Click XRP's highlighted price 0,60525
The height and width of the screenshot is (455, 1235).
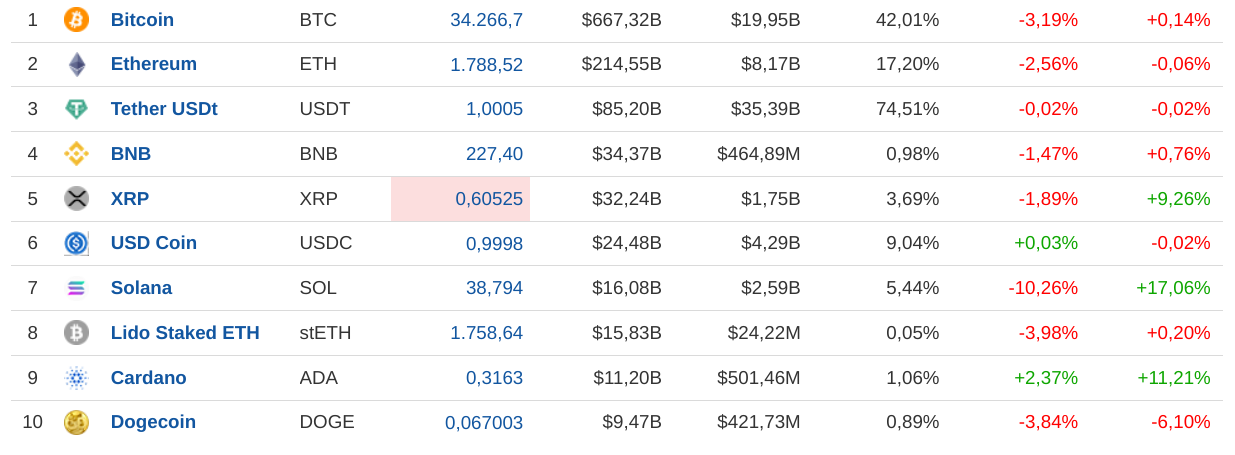(488, 199)
